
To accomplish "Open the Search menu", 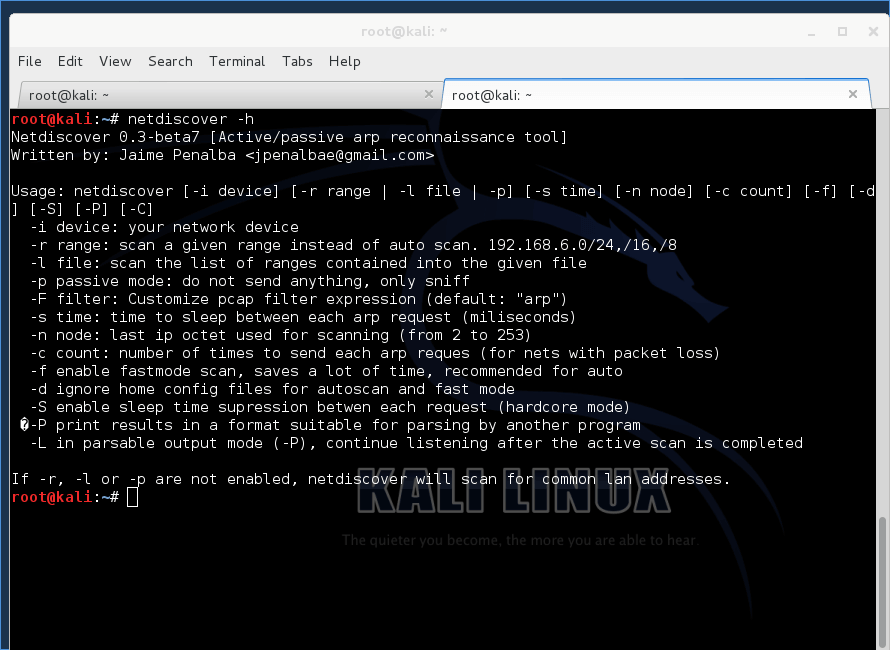I will [x=170, y=61].
